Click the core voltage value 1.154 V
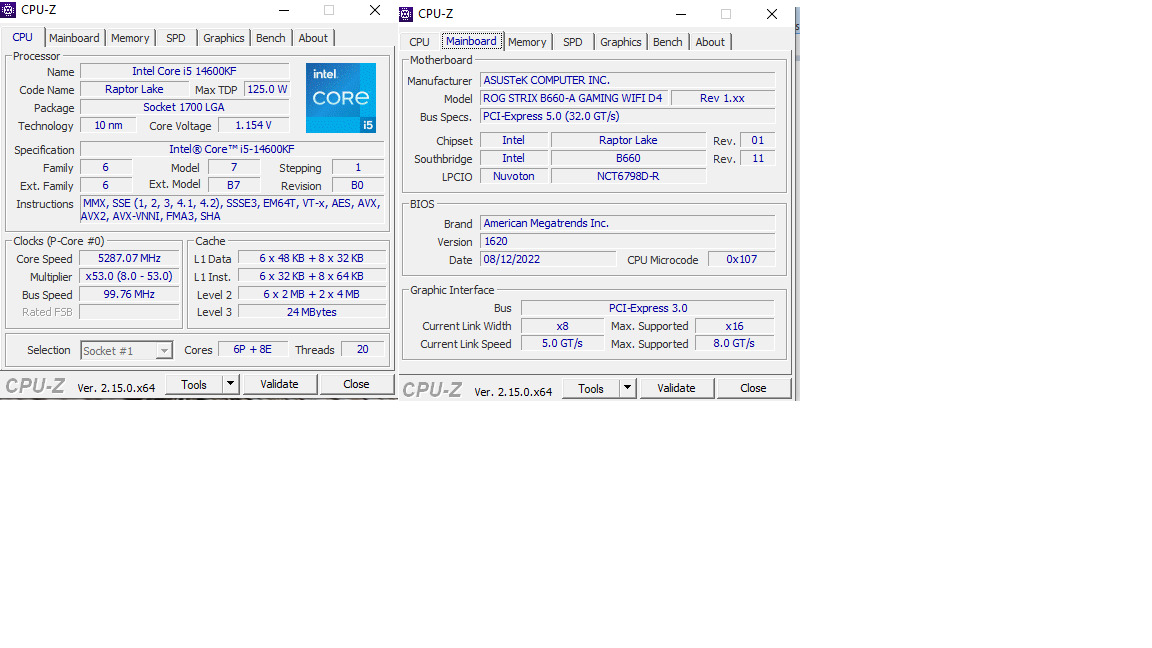This screenshot has width=1152, height=648. 253,126
